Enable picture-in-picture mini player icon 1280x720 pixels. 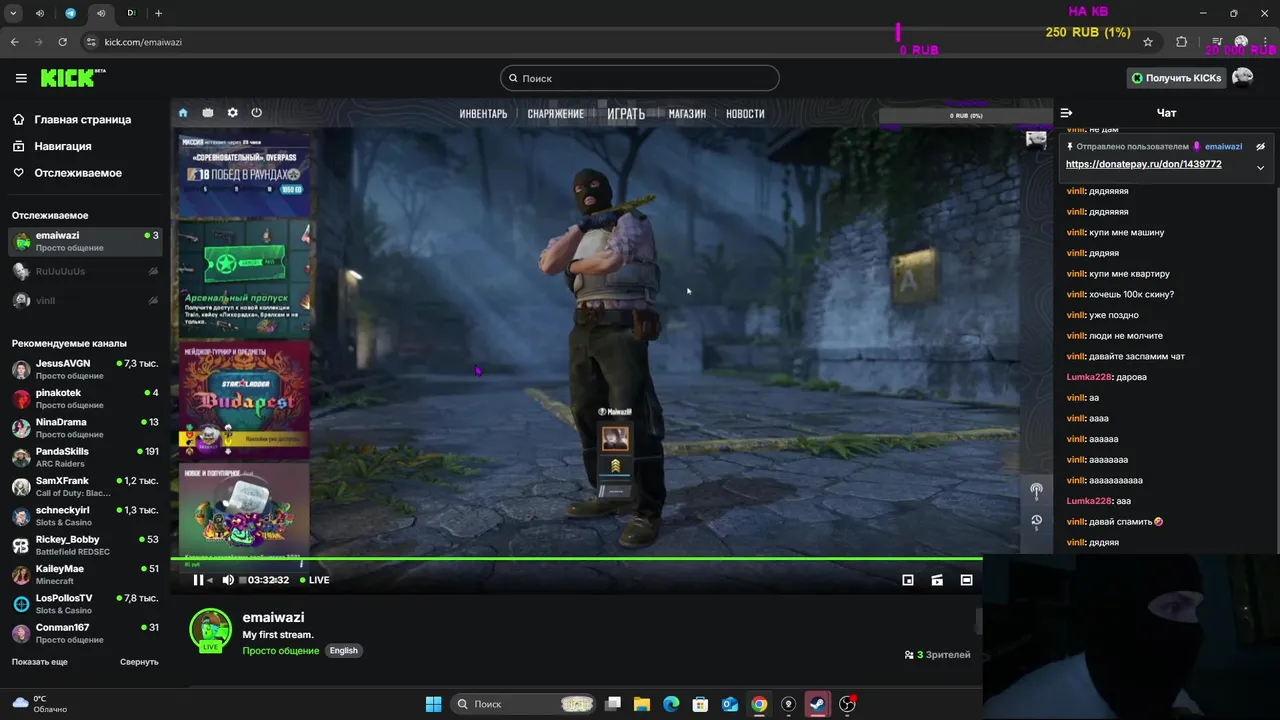click(908, 580)
